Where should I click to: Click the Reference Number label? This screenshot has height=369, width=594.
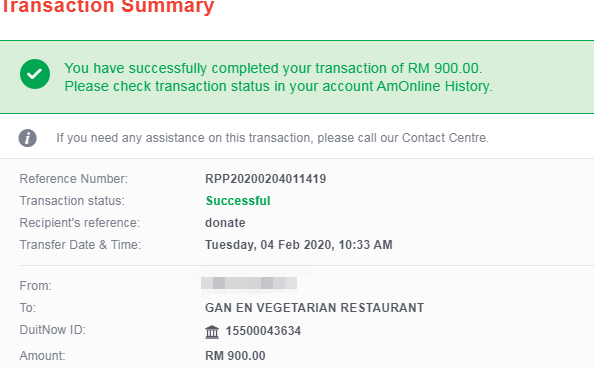click(x=74, y=179)
